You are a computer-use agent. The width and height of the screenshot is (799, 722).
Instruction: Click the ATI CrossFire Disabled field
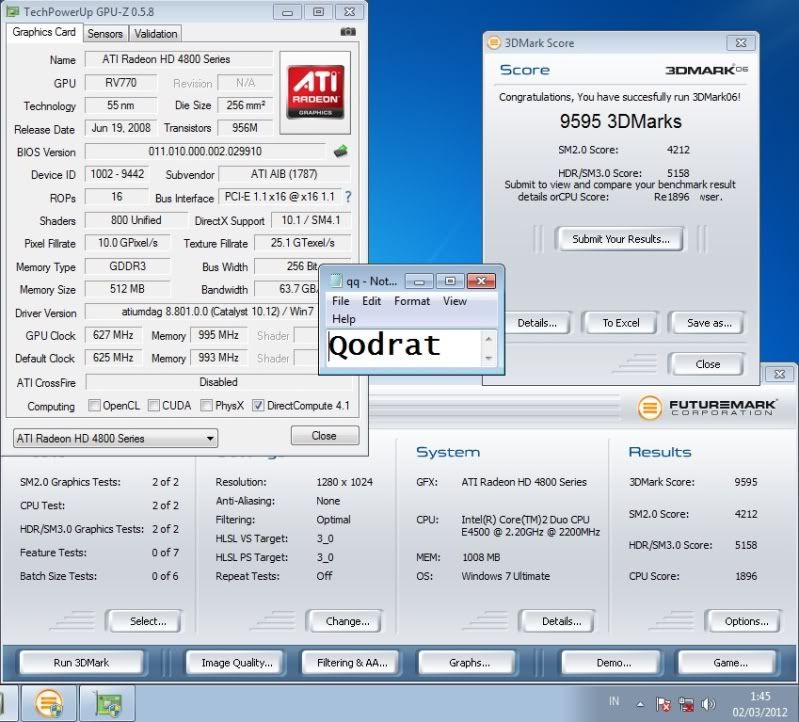218,382
